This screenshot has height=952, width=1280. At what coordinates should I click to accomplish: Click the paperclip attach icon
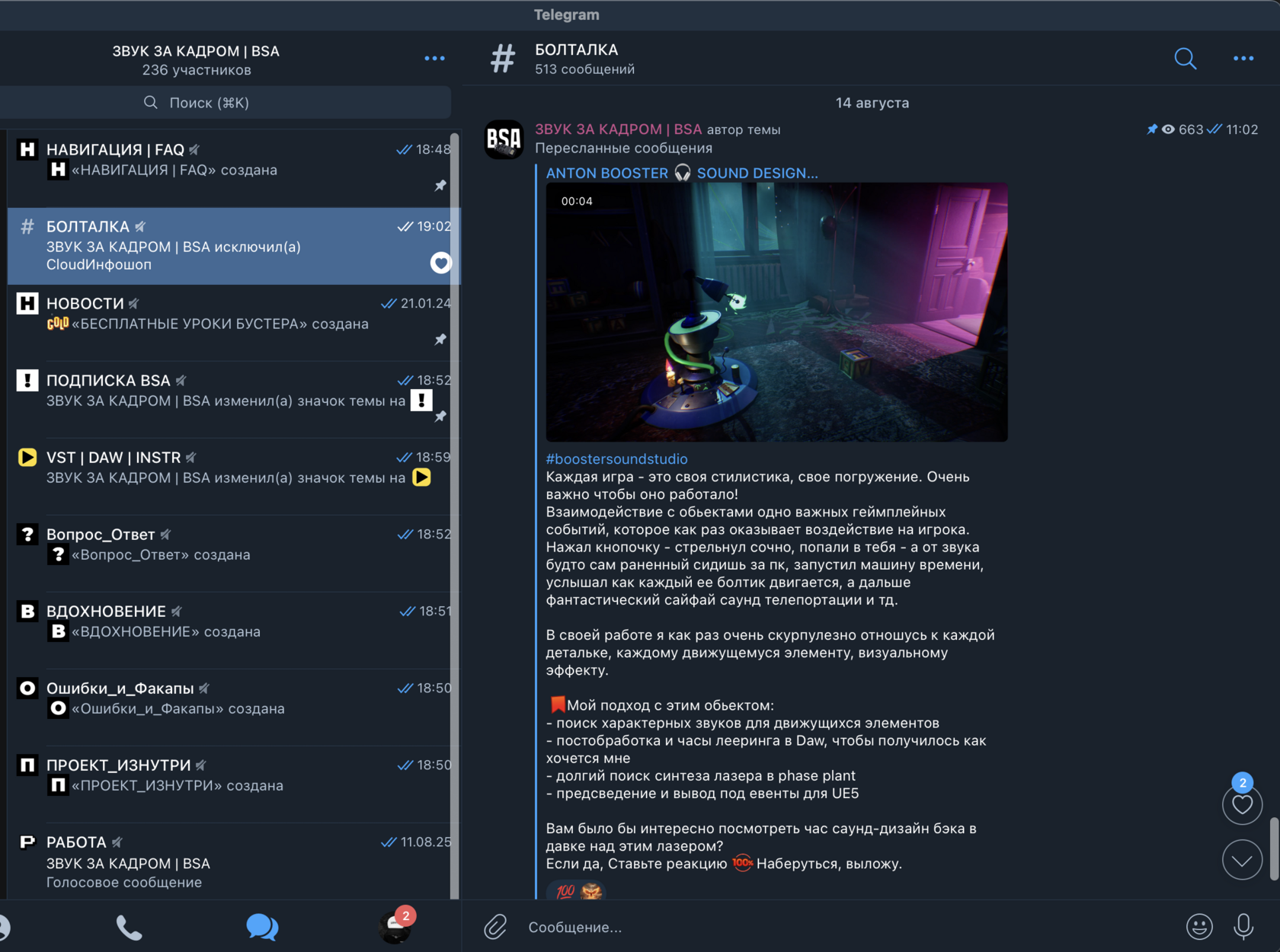495,927
